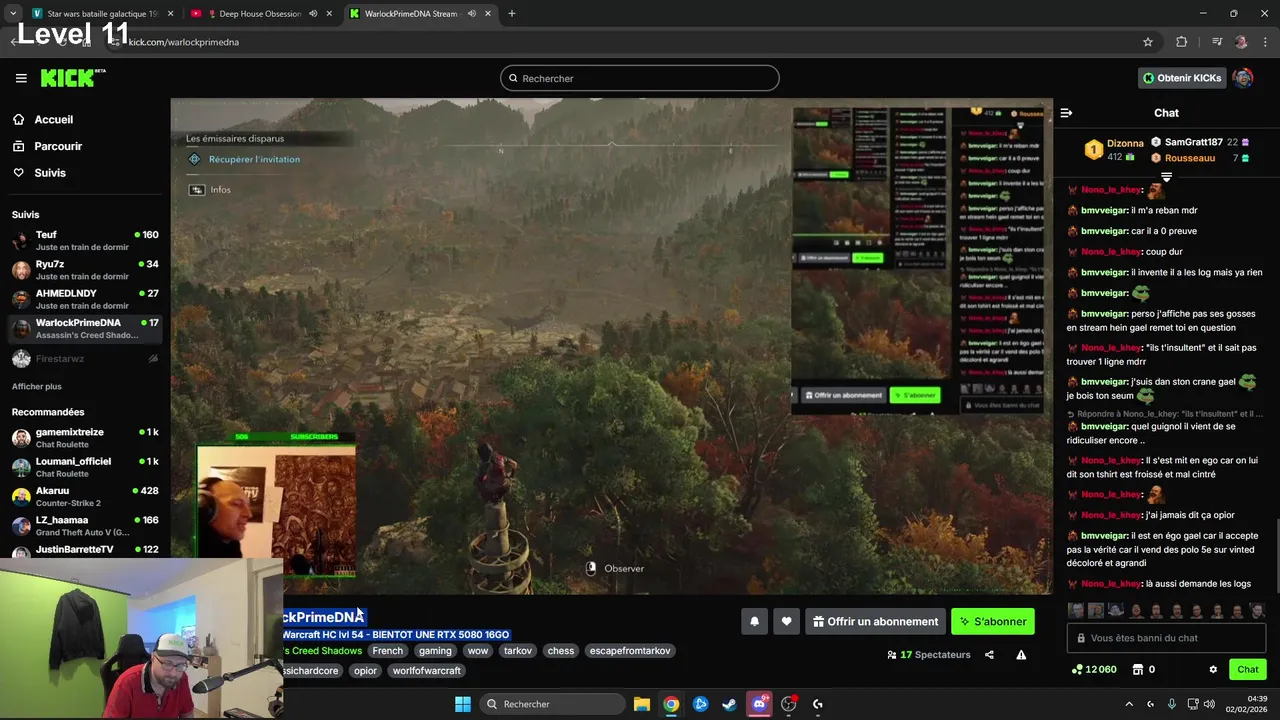View channel points balance 12 060

coord(1093,669)
